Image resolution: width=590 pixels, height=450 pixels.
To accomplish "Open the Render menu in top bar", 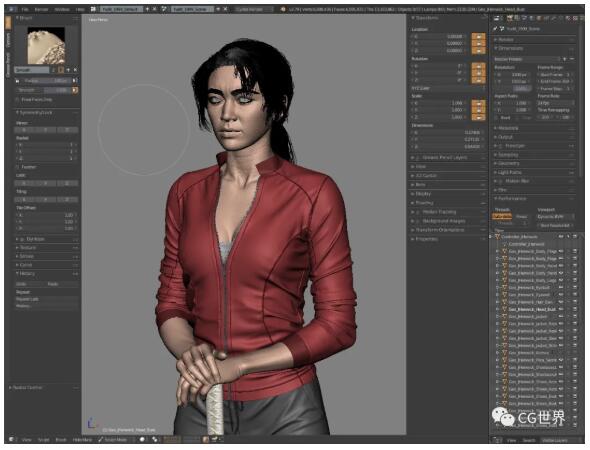I will click(41, 9).
